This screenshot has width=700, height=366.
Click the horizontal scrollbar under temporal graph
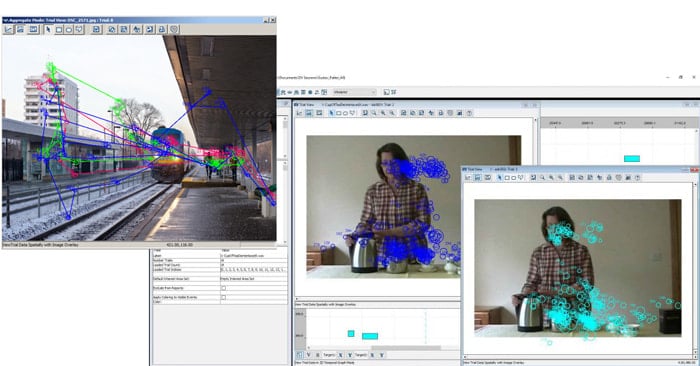click(406, 348)
